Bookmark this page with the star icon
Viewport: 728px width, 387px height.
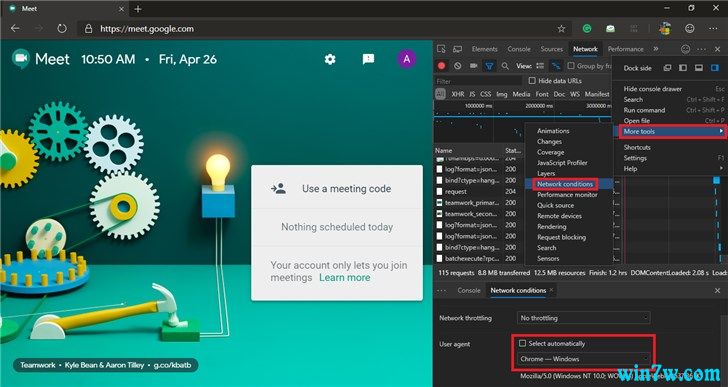(561, 29)
